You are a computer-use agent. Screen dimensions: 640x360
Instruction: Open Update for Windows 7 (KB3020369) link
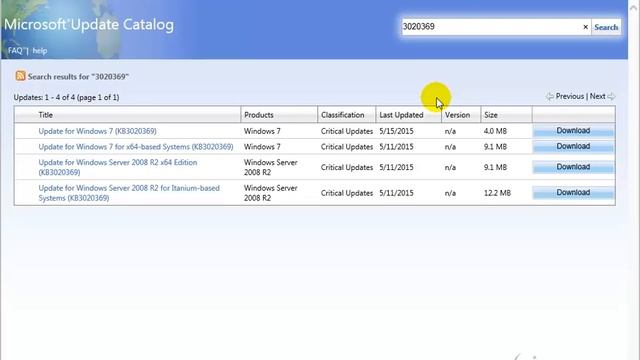click(x=97, y=131)
